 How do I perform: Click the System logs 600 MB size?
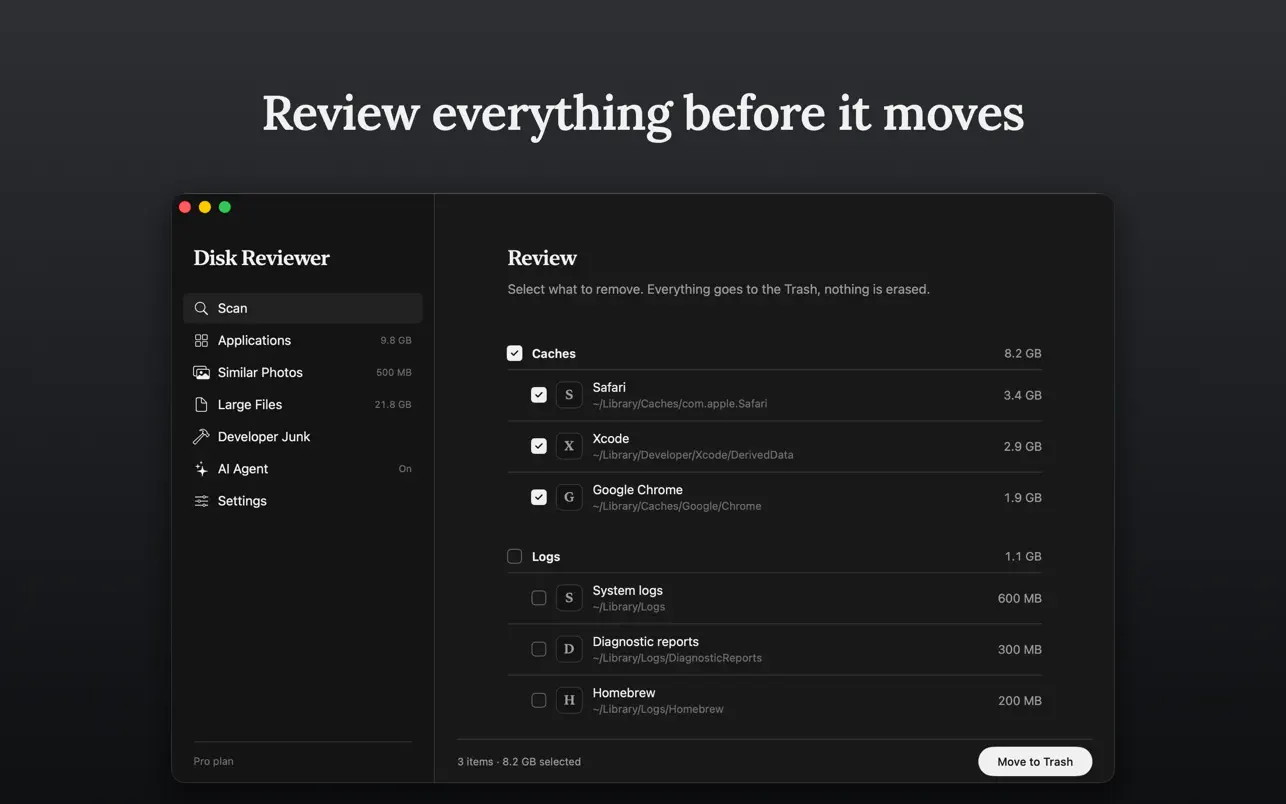(x=1020, y=598)
